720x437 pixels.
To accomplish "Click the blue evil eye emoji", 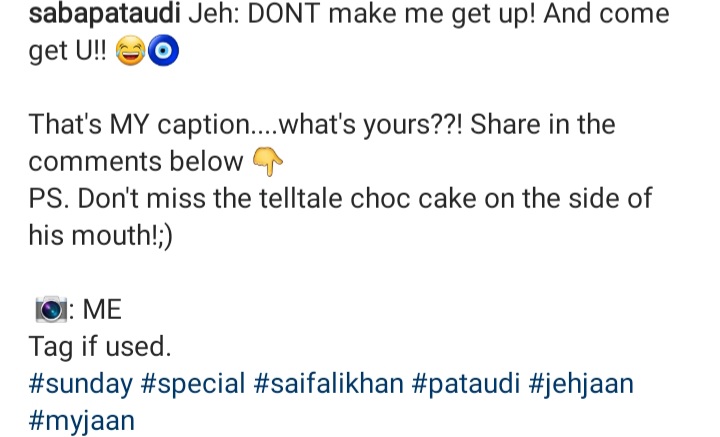I will (x=163, y=53).
